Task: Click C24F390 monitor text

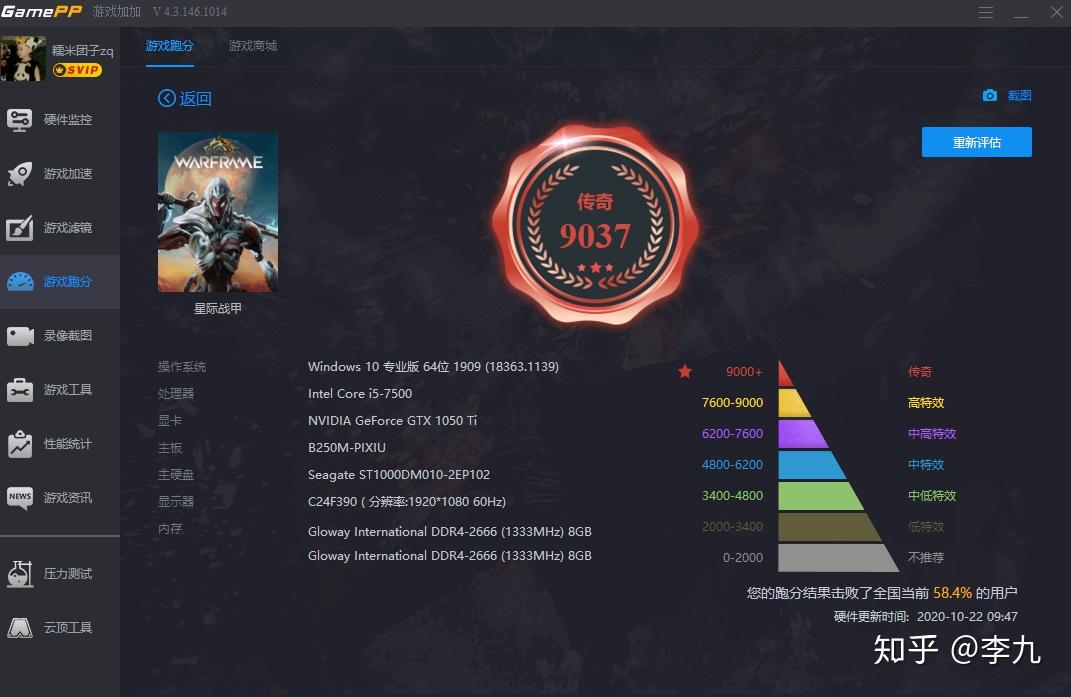Action: pos(406,502)
